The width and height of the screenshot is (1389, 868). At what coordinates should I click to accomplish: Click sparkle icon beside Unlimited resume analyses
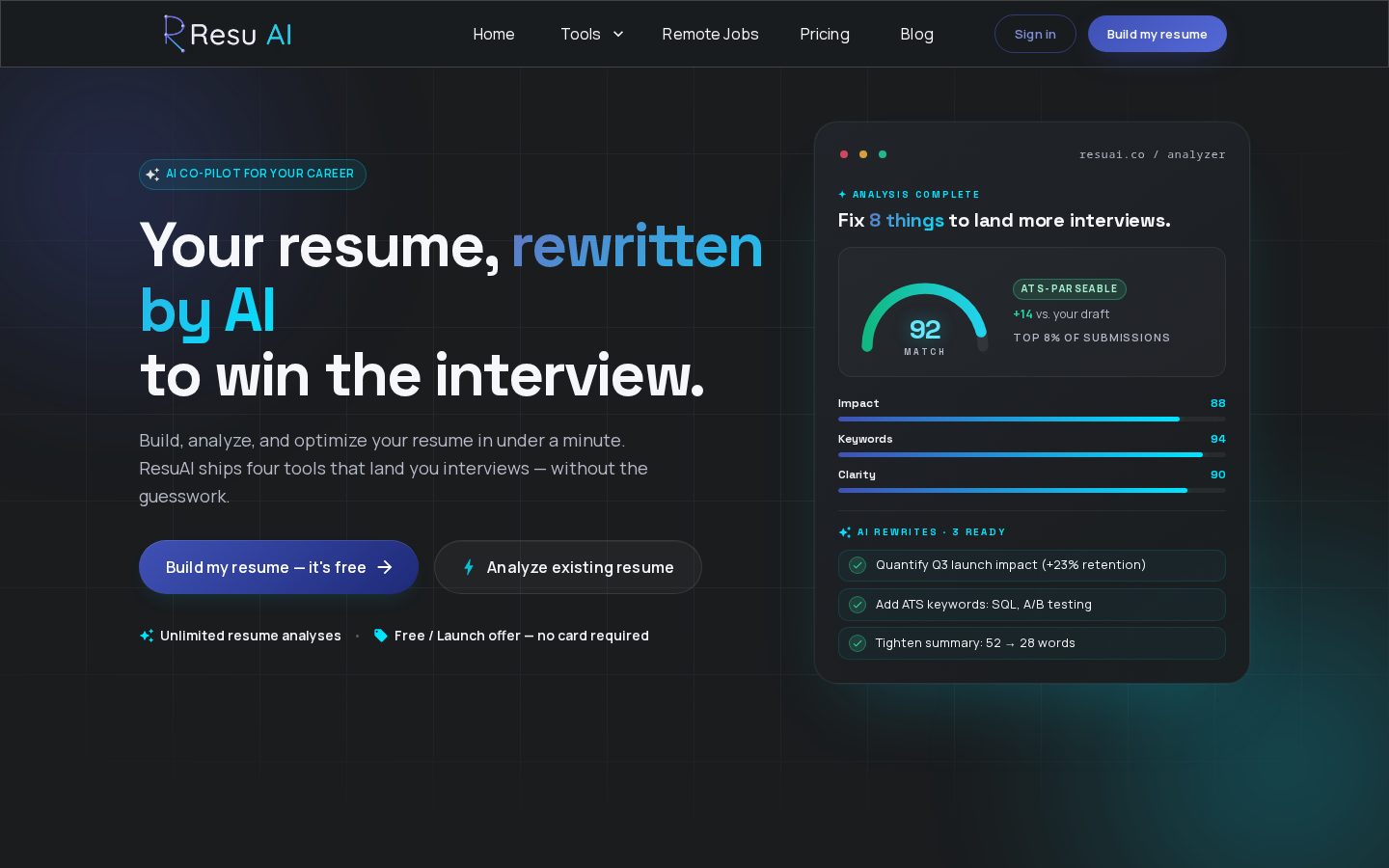147,636
